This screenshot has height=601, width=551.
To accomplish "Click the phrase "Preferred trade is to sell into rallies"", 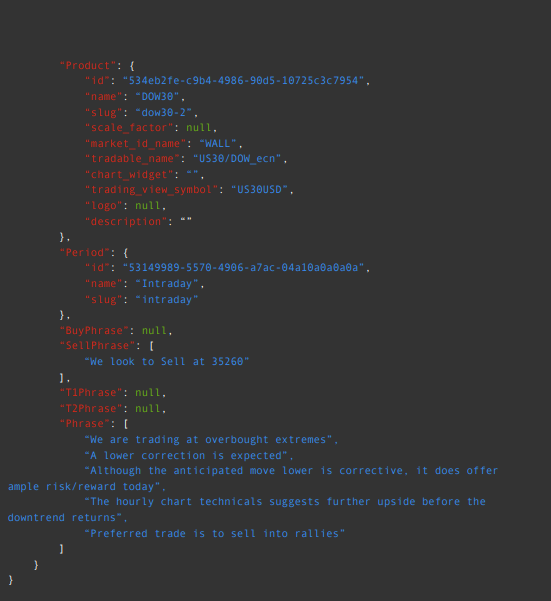I will point(215,534).
